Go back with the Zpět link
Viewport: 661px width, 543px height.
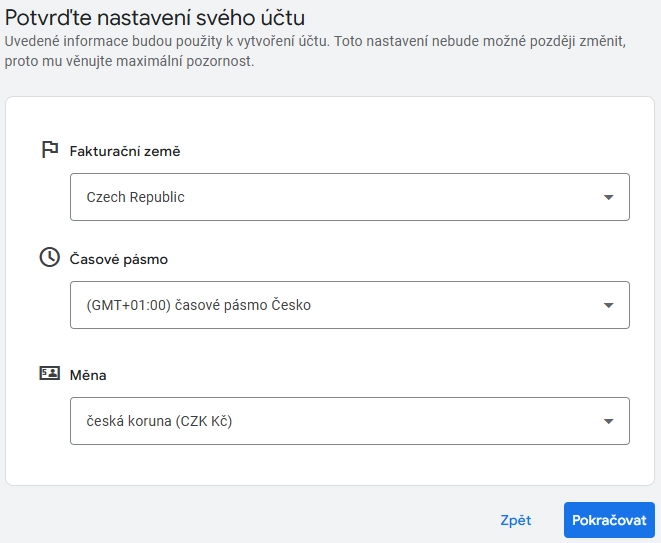tap(516, 520)
